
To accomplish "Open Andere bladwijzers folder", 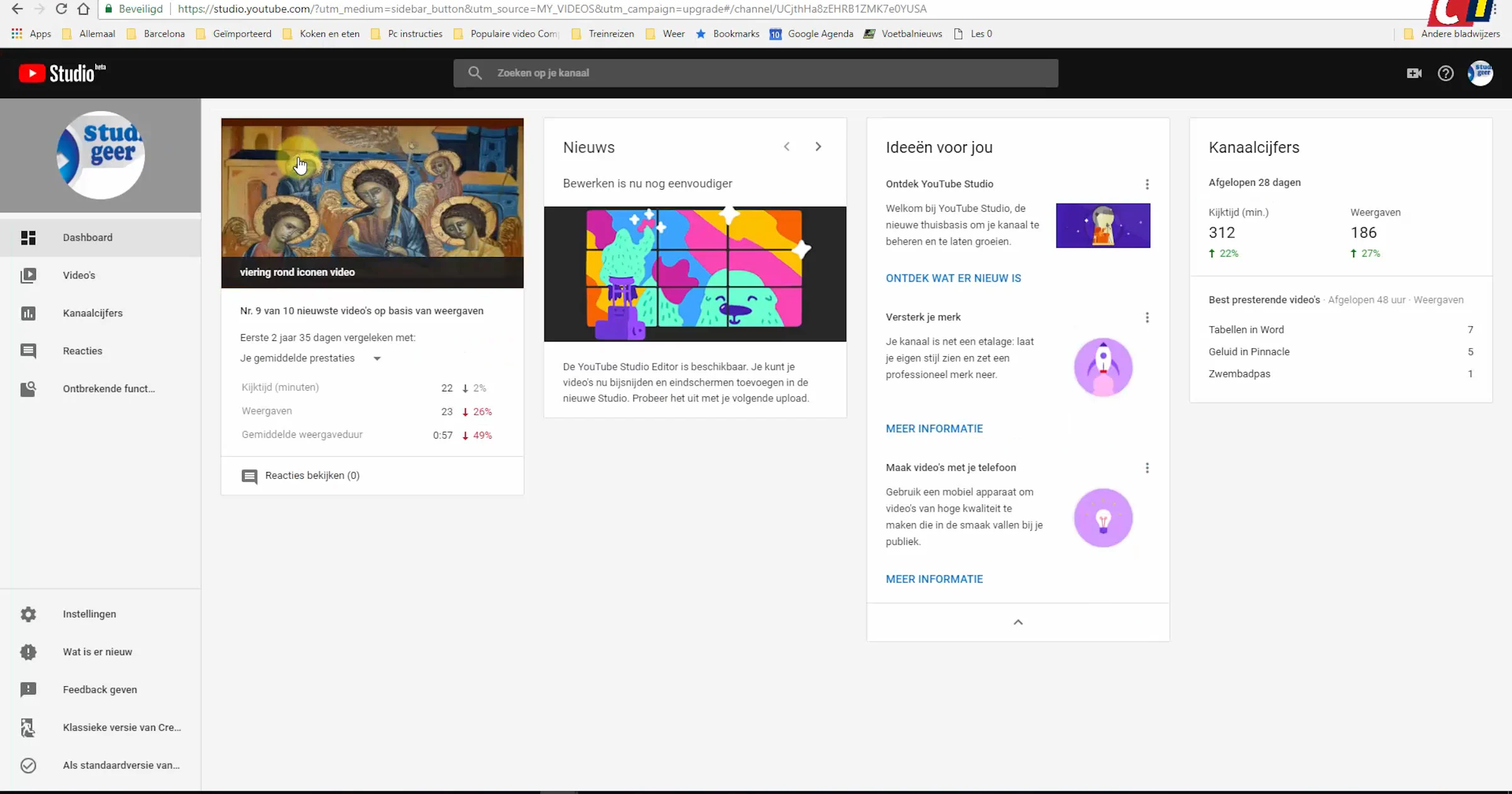I will pyautogui.click(x=1452, y=33).
